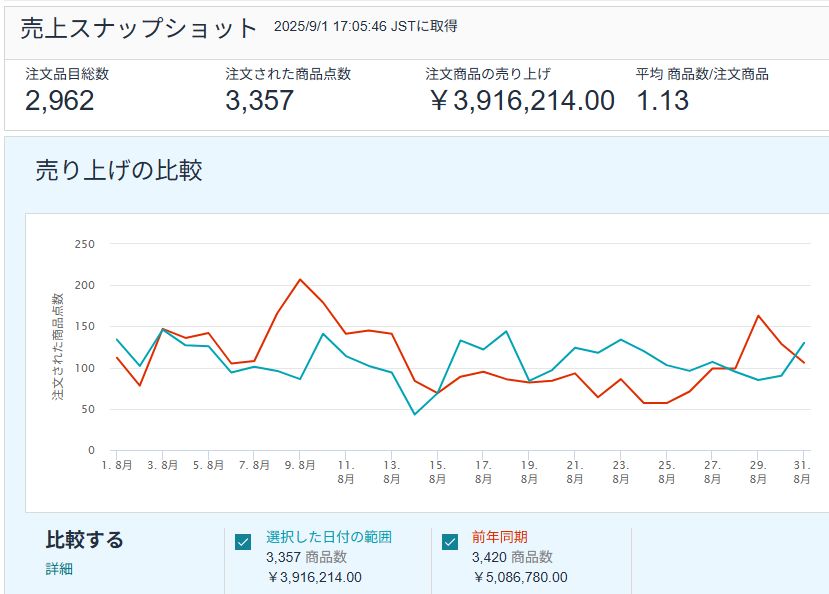Click the 平均 商品数/注文商品 value 1.13

point(662,100)
